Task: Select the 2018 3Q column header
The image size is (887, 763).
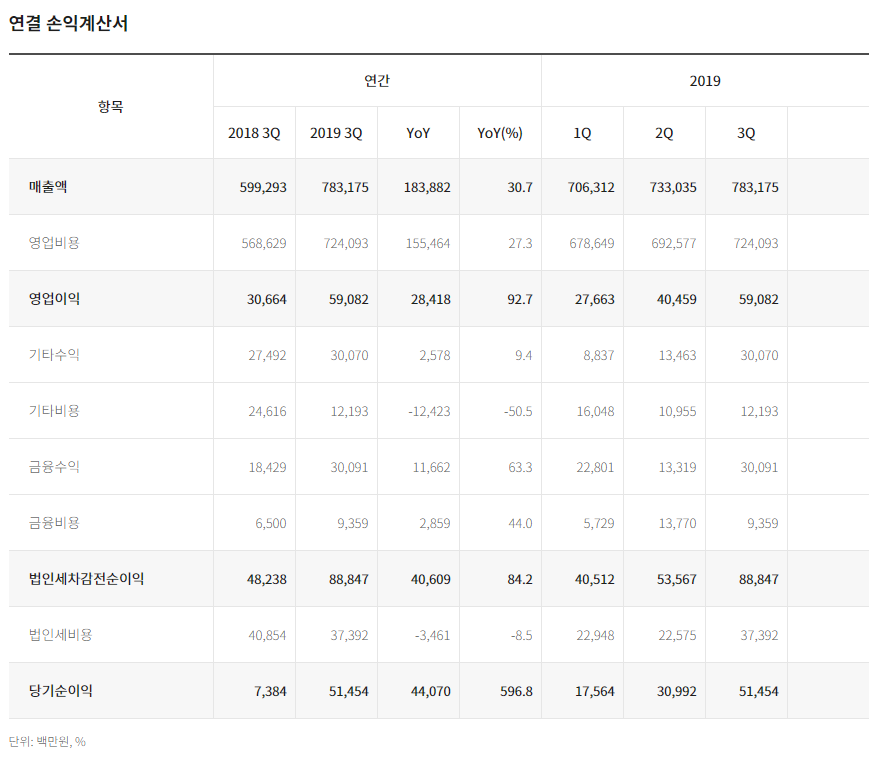Action: 254,133
